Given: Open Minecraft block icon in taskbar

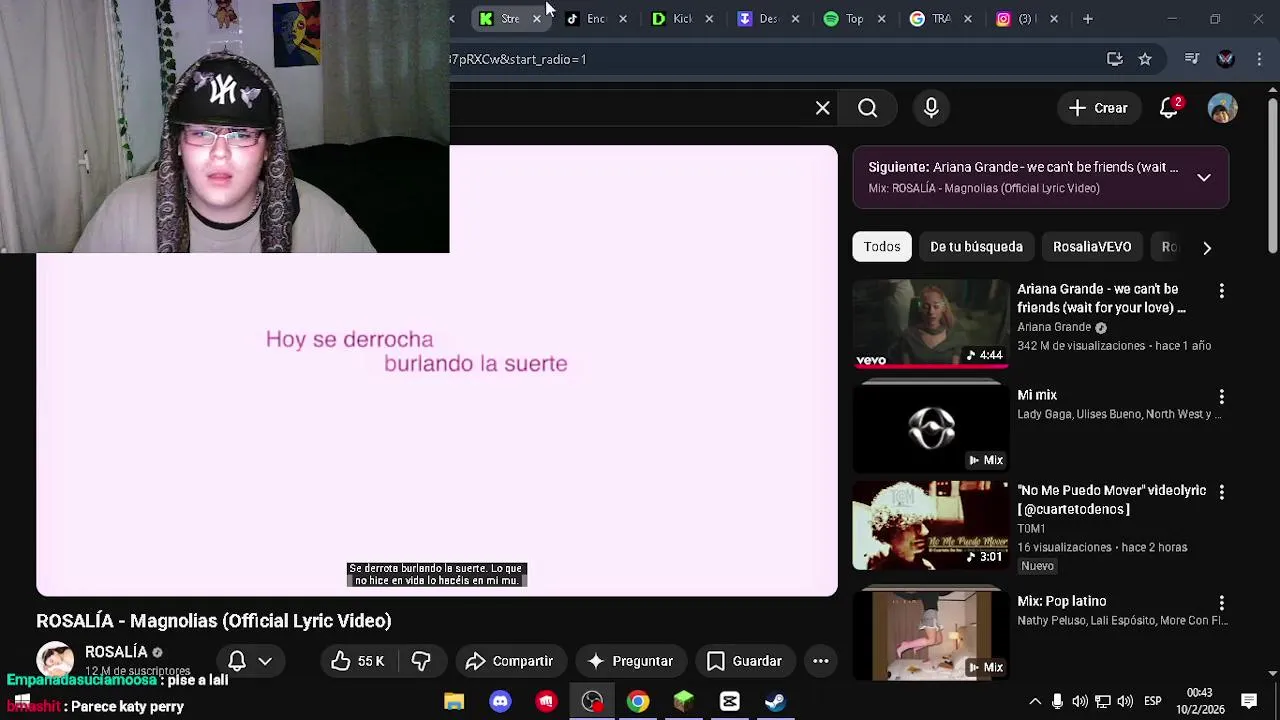Looking at the screenshot, I should pyautogui.click(x=684, y=701).
